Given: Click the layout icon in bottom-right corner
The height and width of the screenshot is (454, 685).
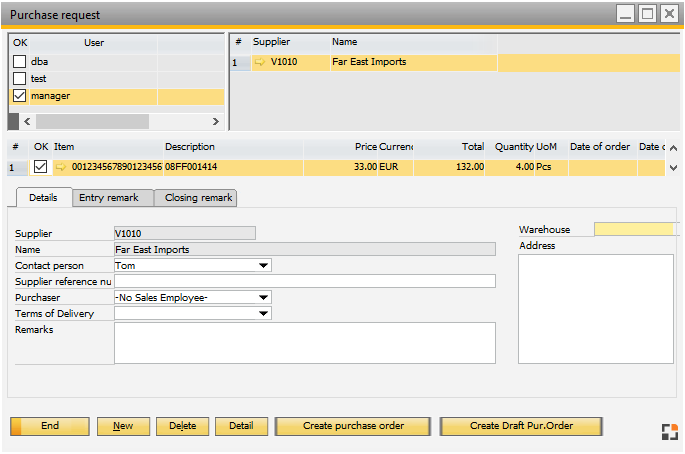Looking at the screenshot, I should click(670, 432).
